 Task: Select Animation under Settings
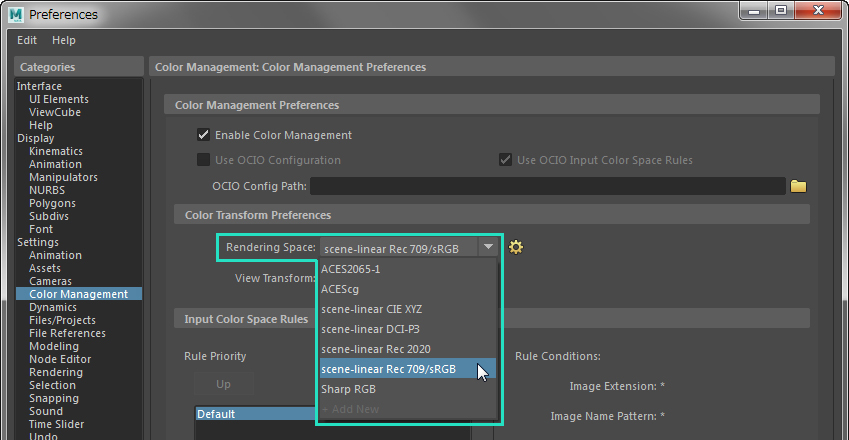(x=55, y=255)
